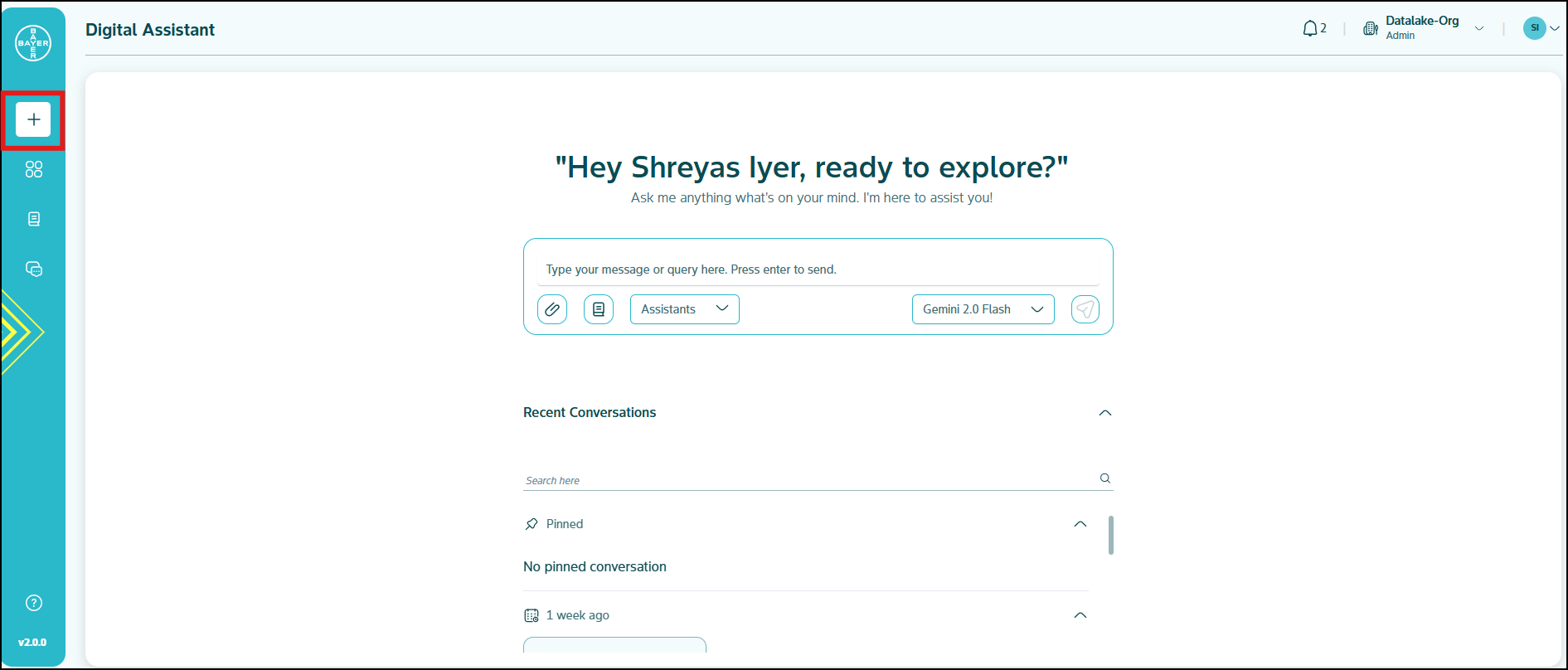
Task: Click the search magnifier icon in Recent Conversations
Action: (x=1104, y=478)
